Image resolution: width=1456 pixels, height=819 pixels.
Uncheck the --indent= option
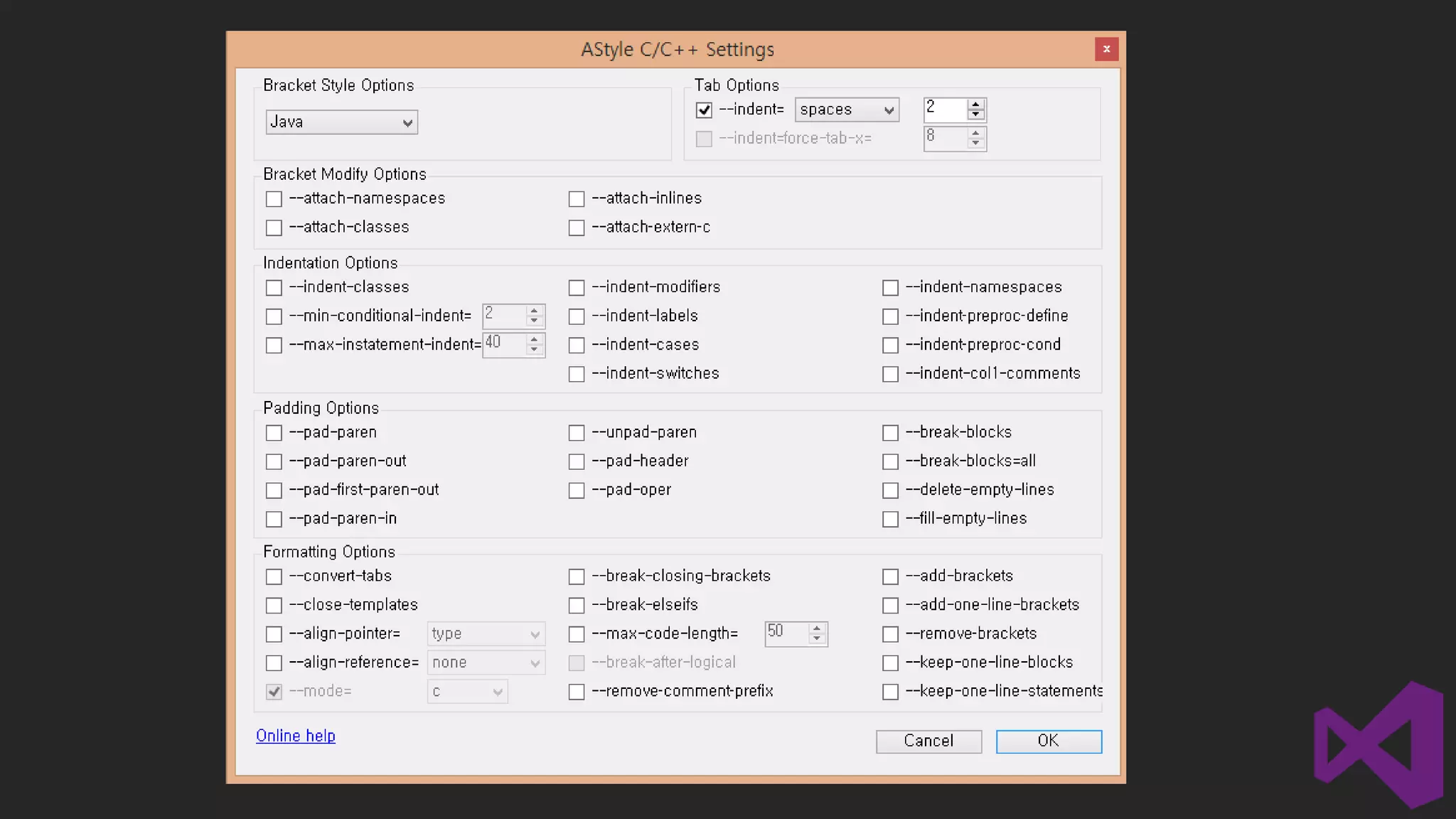point(704,110)
